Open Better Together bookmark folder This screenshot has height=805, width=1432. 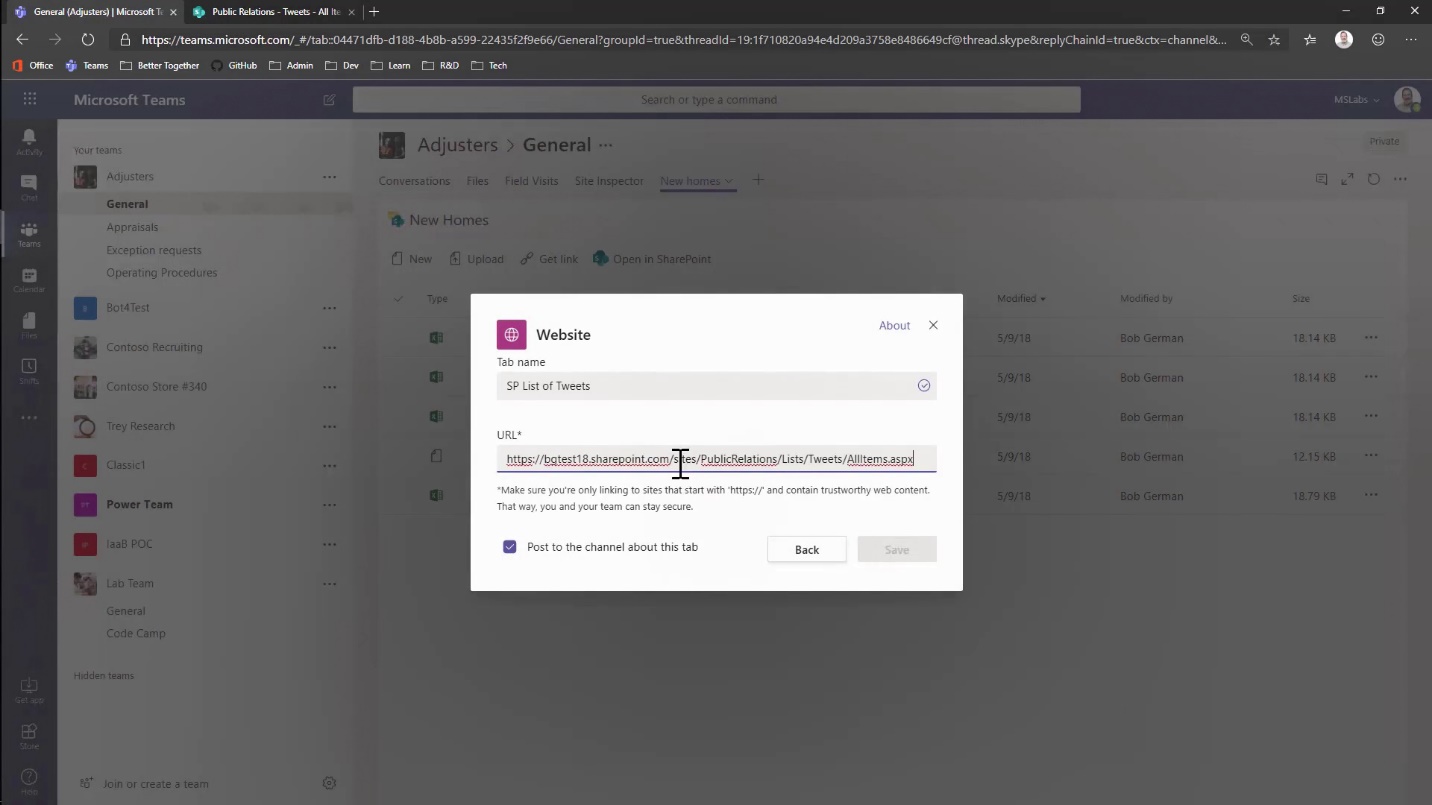pyautogui.click(x=159, y=65)
